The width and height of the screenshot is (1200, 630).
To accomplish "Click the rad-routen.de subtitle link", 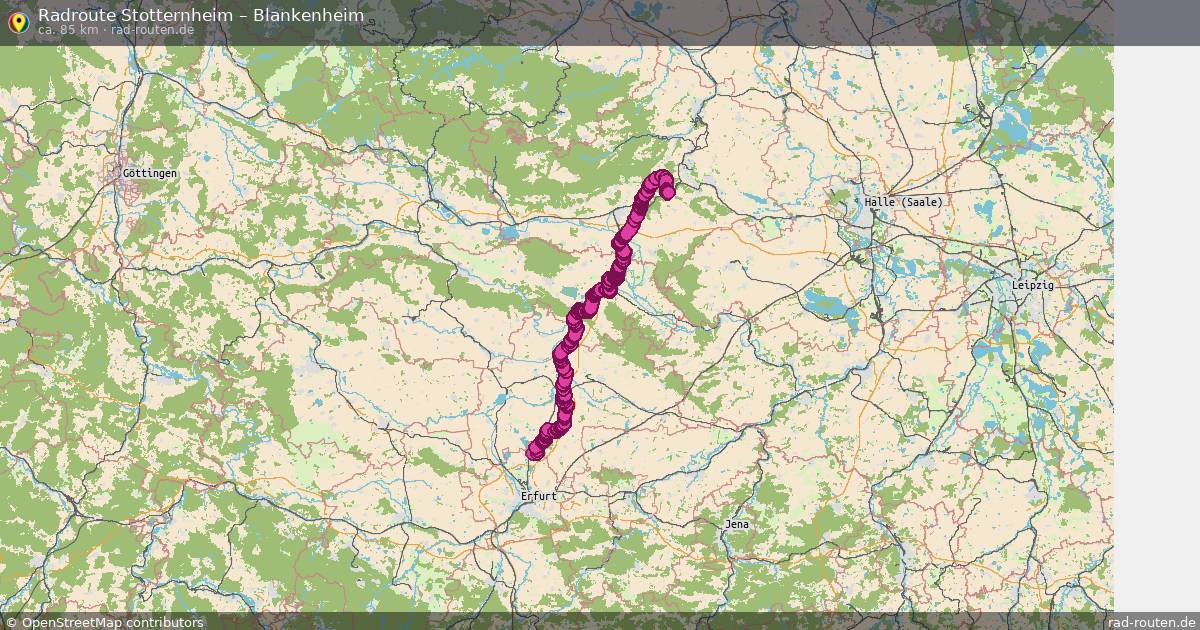I will pos(153,30).
